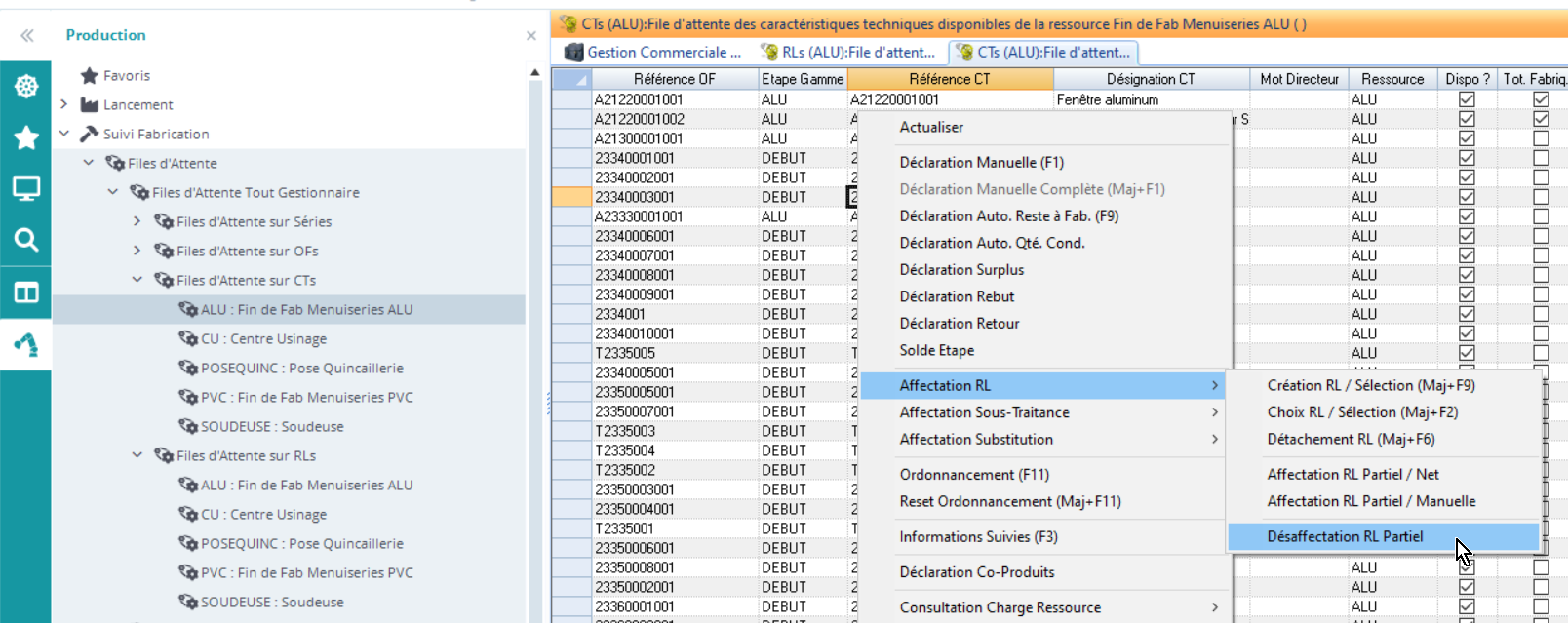Screen dimensions: 1568x623
Task: Open CU : Centre Usinage under CTs
Action: click(x=263, y=338)
